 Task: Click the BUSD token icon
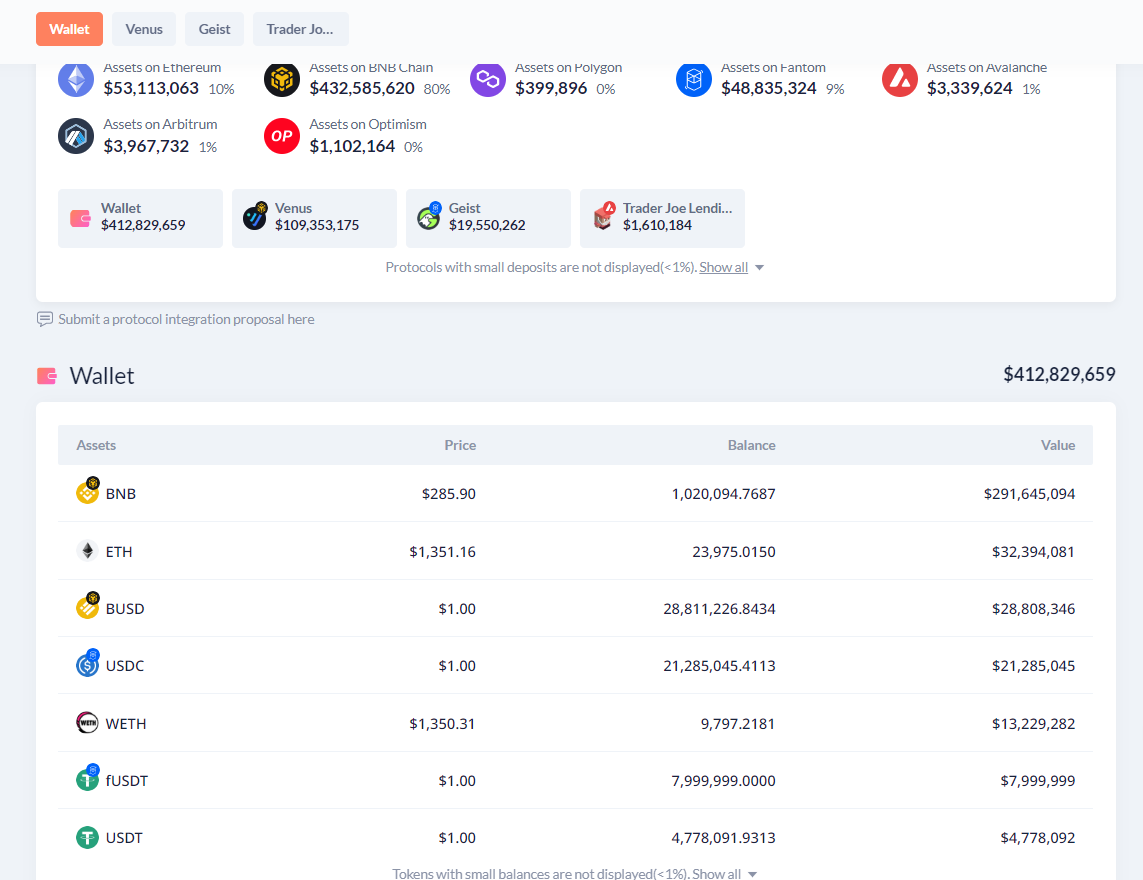click(87, 607)
